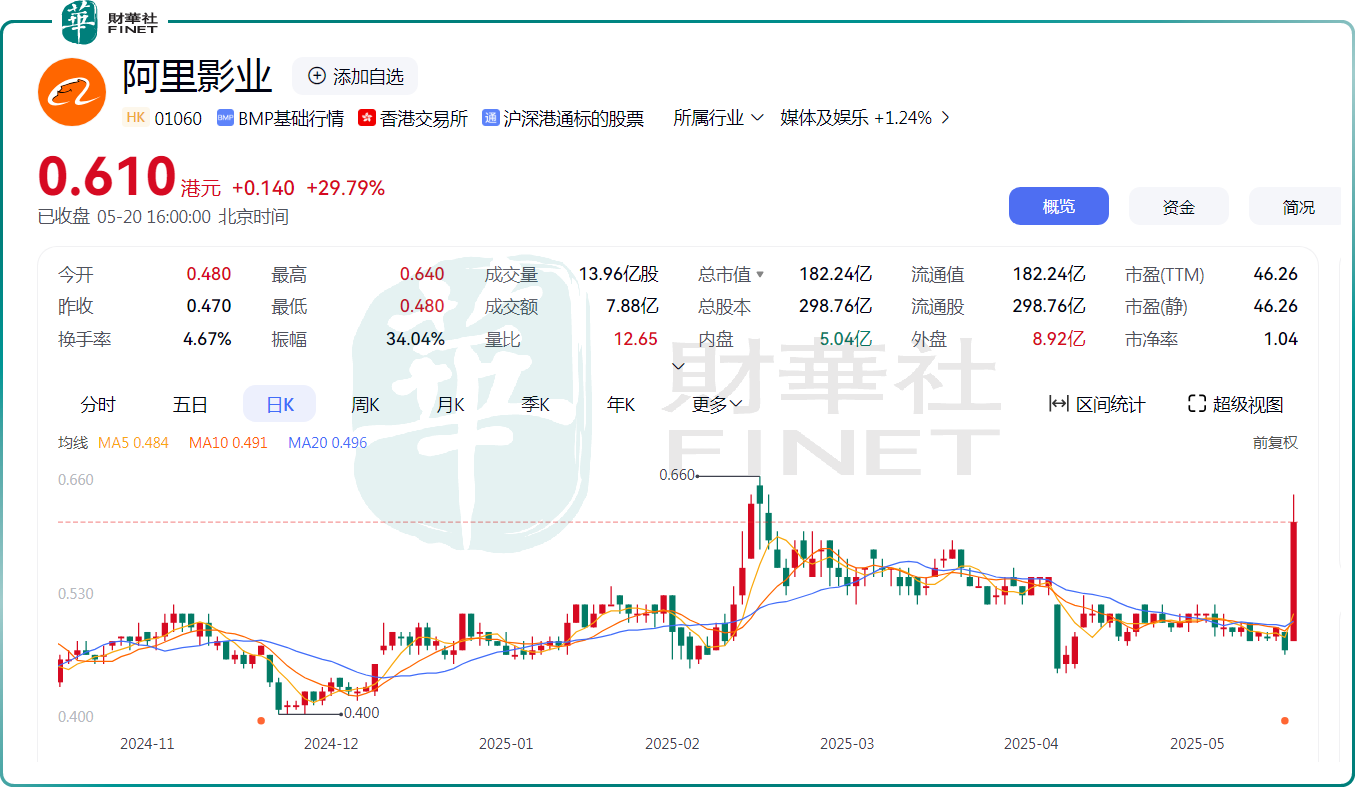The image size is (1355, 807).
Task: Click the 成交量 value 13.96亿股
Action: click(618, 274)
